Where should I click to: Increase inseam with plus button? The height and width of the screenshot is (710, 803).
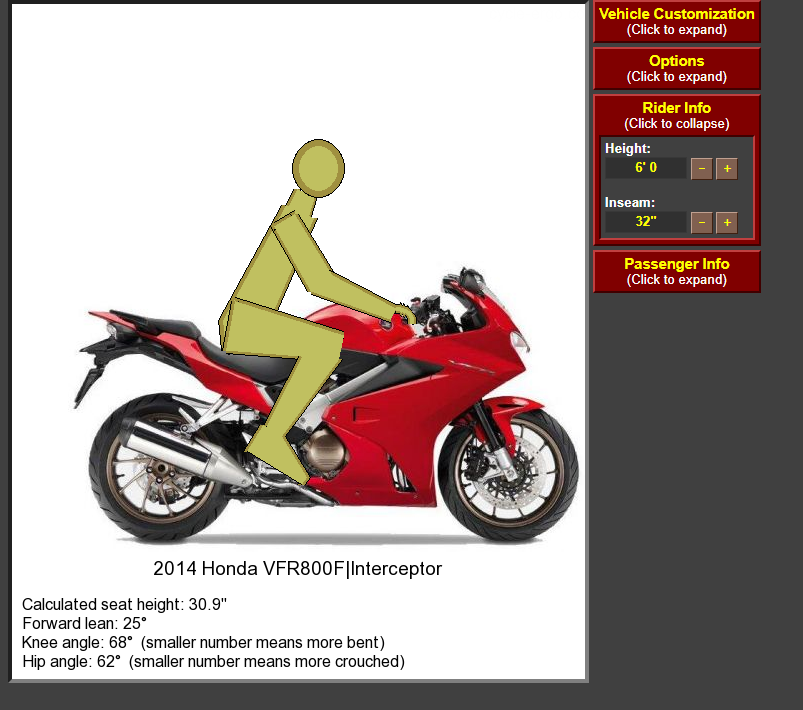[x=727, y=222]
